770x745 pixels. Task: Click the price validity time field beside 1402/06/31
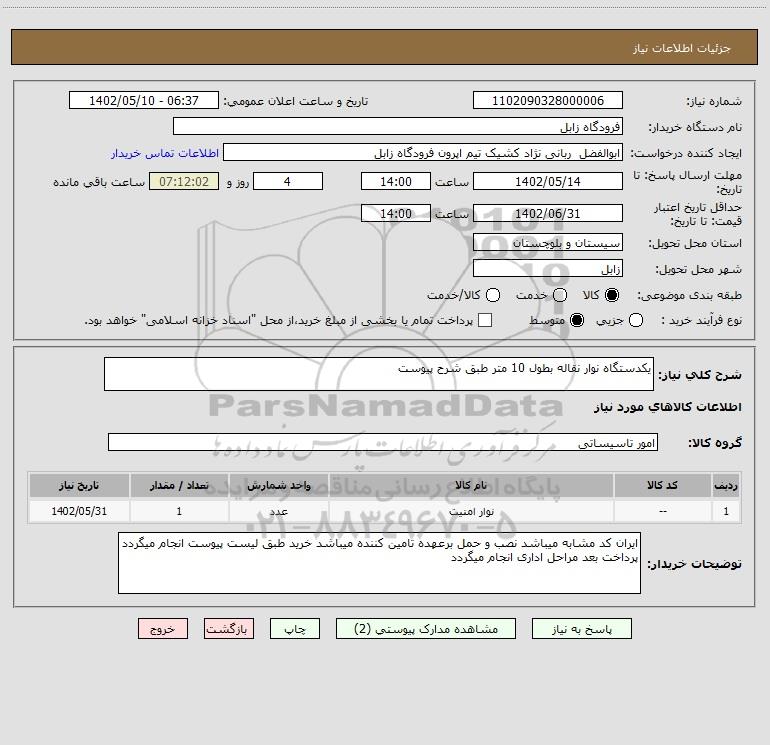(396, 213)
